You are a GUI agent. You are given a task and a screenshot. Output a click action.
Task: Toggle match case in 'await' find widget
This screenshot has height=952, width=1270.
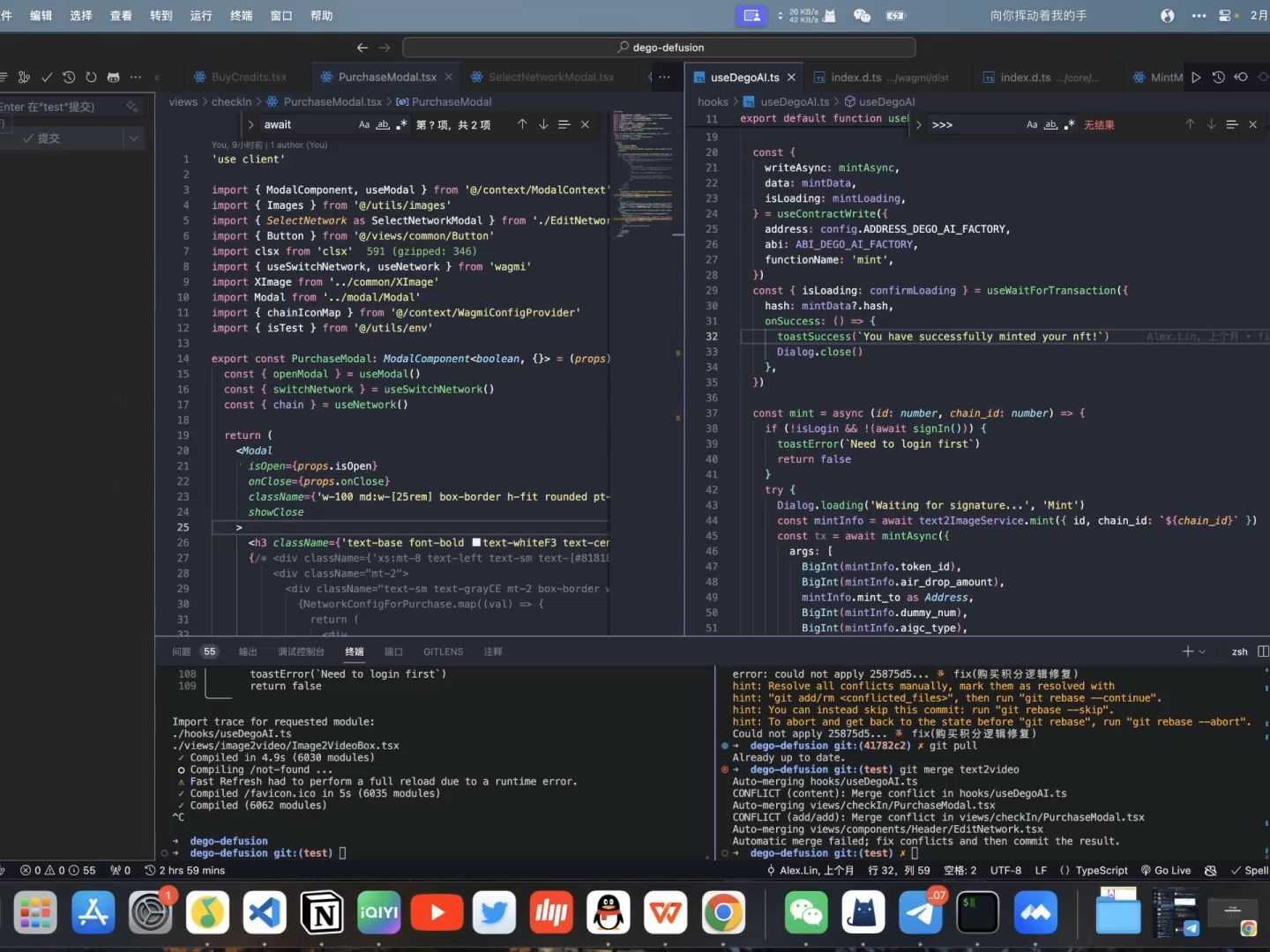click(364, 124)
